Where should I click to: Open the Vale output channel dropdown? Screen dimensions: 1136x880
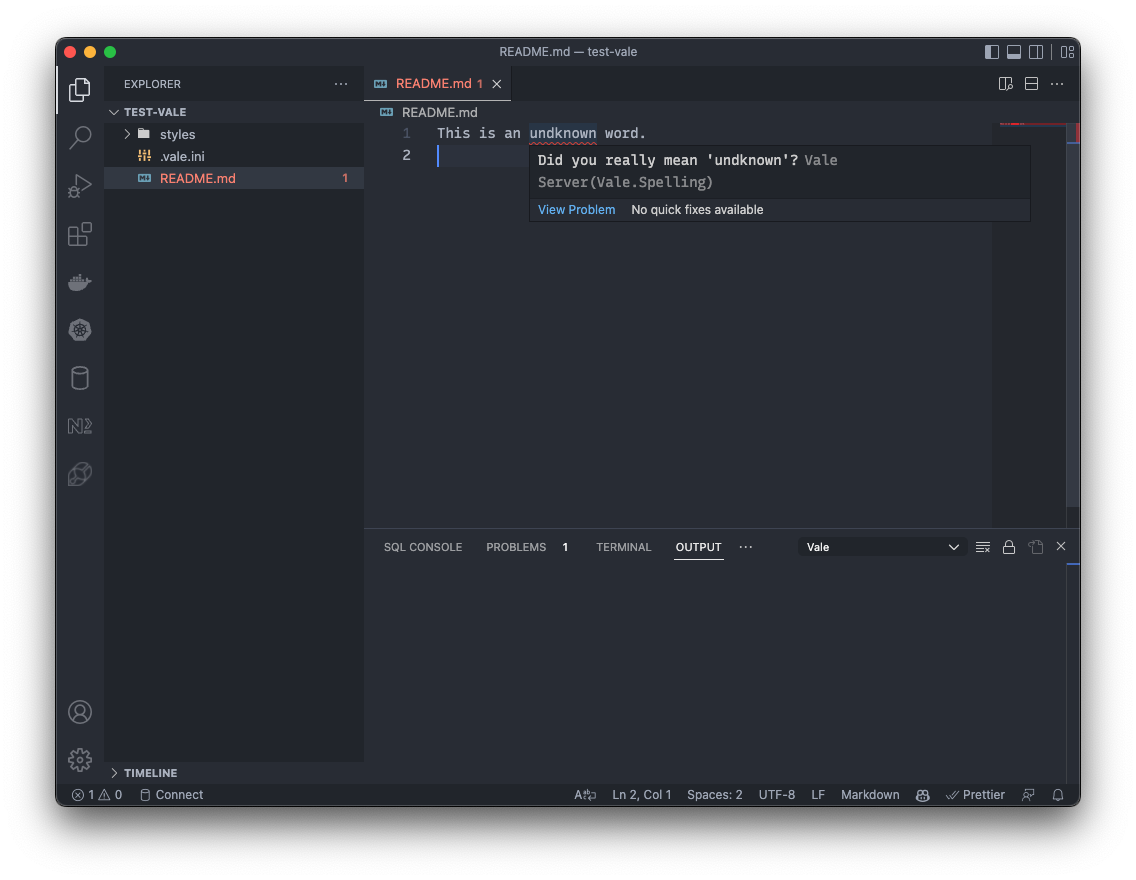882,548
